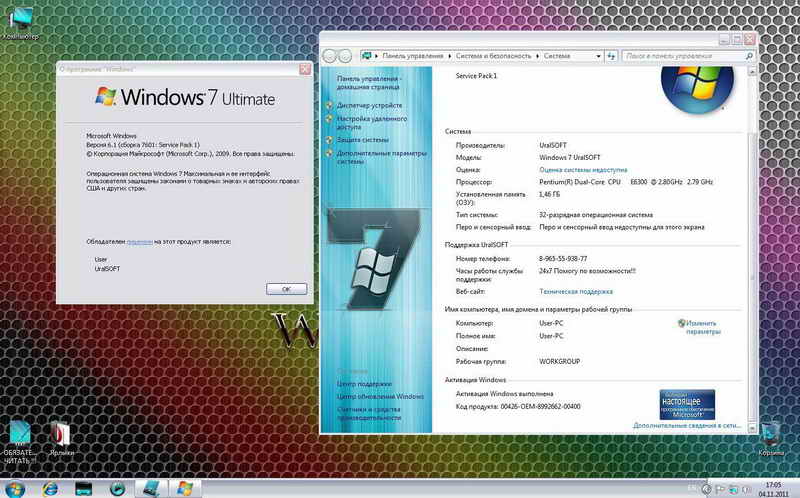Viewport: 800px width, 498px height.
Task: Click the memory value '1,46 ГБ'
Action: [x=549, y=194]
